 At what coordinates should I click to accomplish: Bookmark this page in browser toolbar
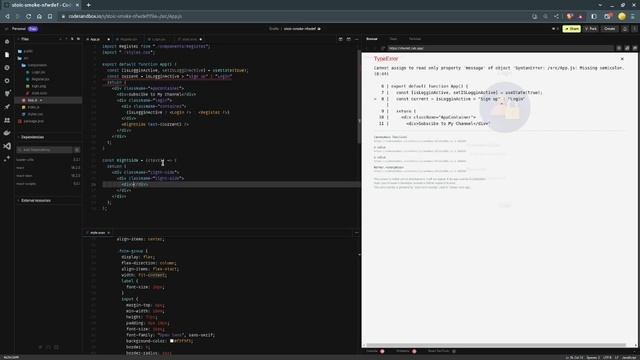50,16
